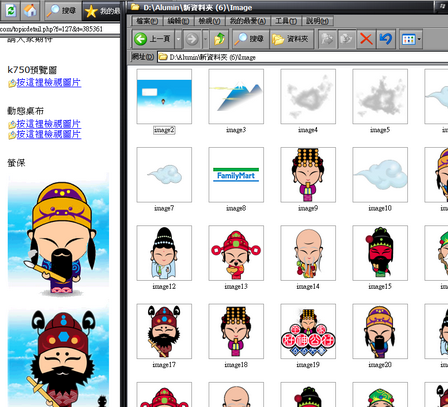Click the blue Undo arrow icon
This screenshot has width=448, height=407.
point(386,39)
